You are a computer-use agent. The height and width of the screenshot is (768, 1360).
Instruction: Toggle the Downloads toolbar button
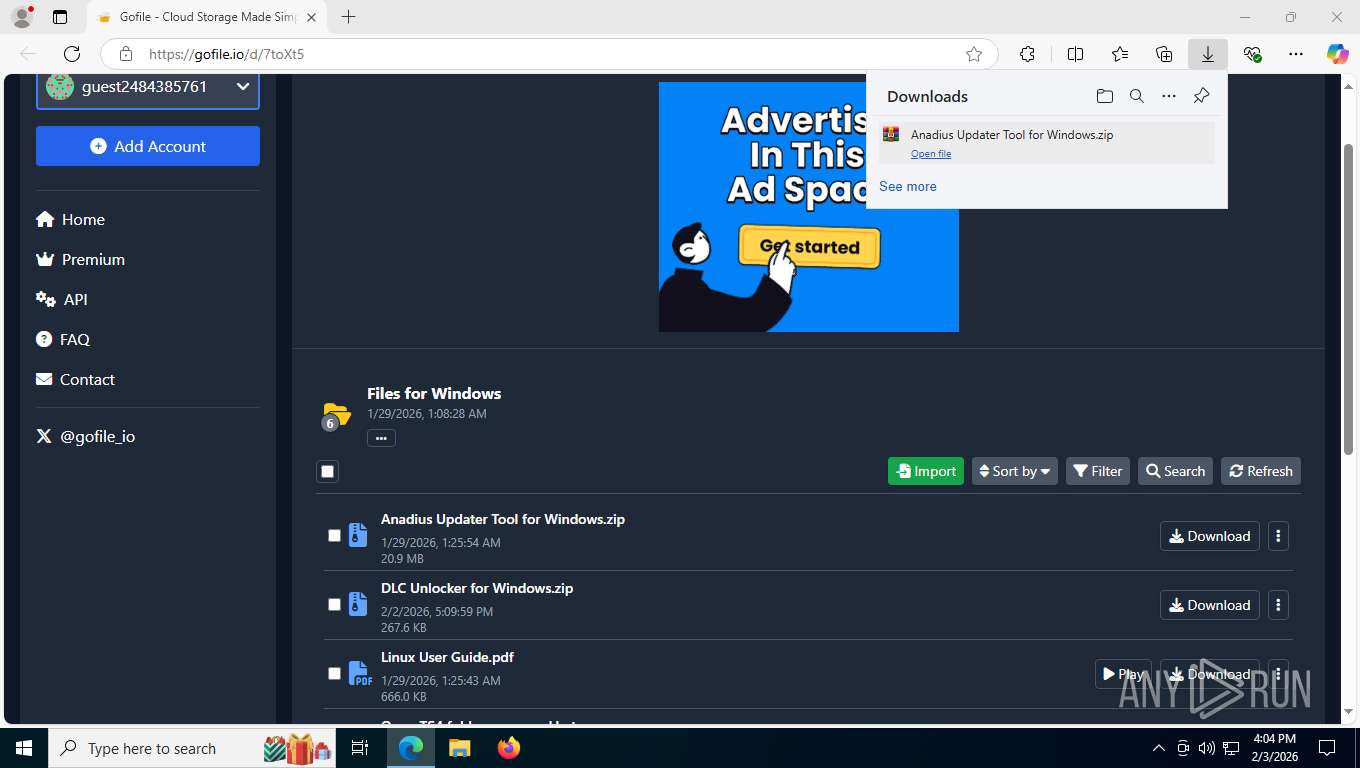[x=1208, y=54]
